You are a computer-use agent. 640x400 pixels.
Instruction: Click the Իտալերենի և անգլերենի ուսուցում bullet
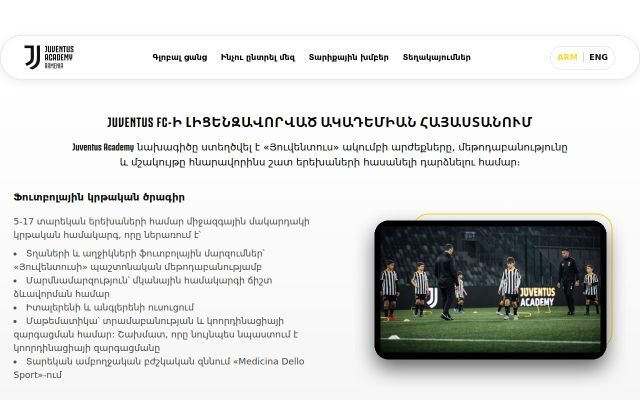(x=104, y=307)
